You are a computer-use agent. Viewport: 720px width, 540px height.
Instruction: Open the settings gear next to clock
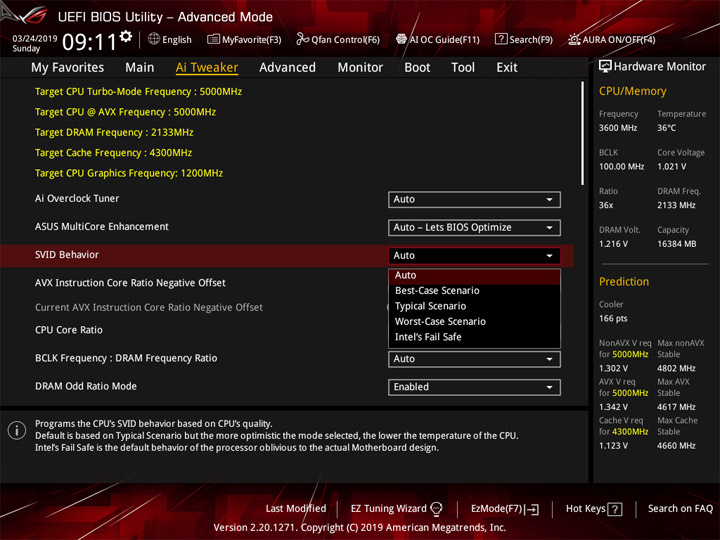click(x=126, y=36)
